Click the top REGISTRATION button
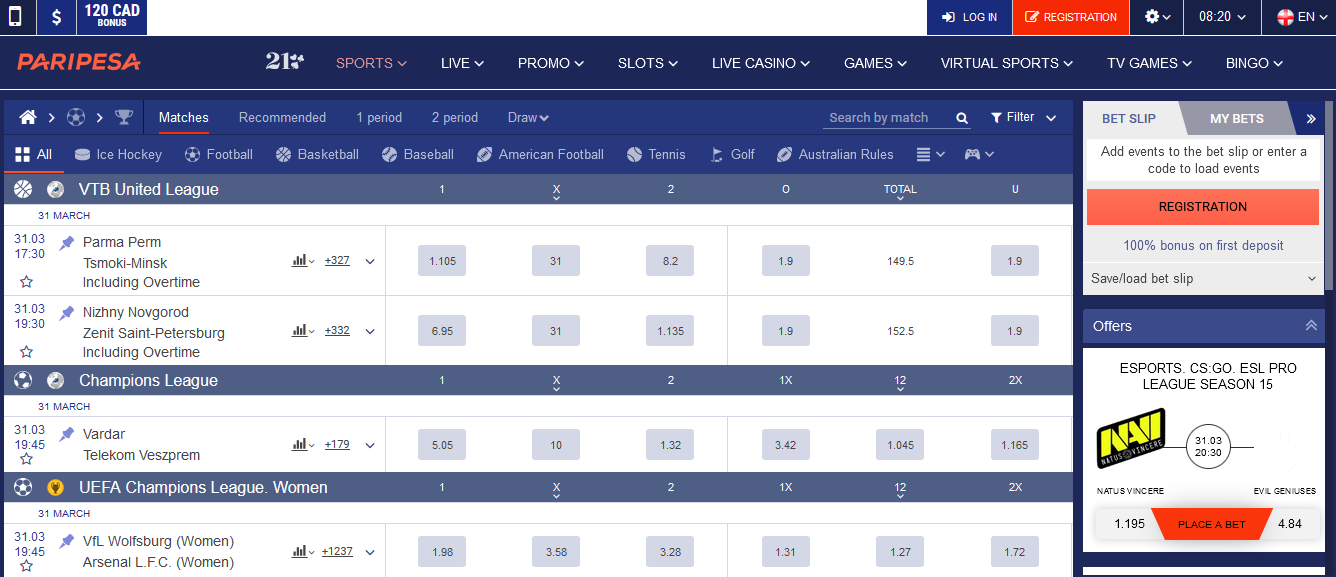Viewport: 1336px width, 577px height. pos(1071,17)
